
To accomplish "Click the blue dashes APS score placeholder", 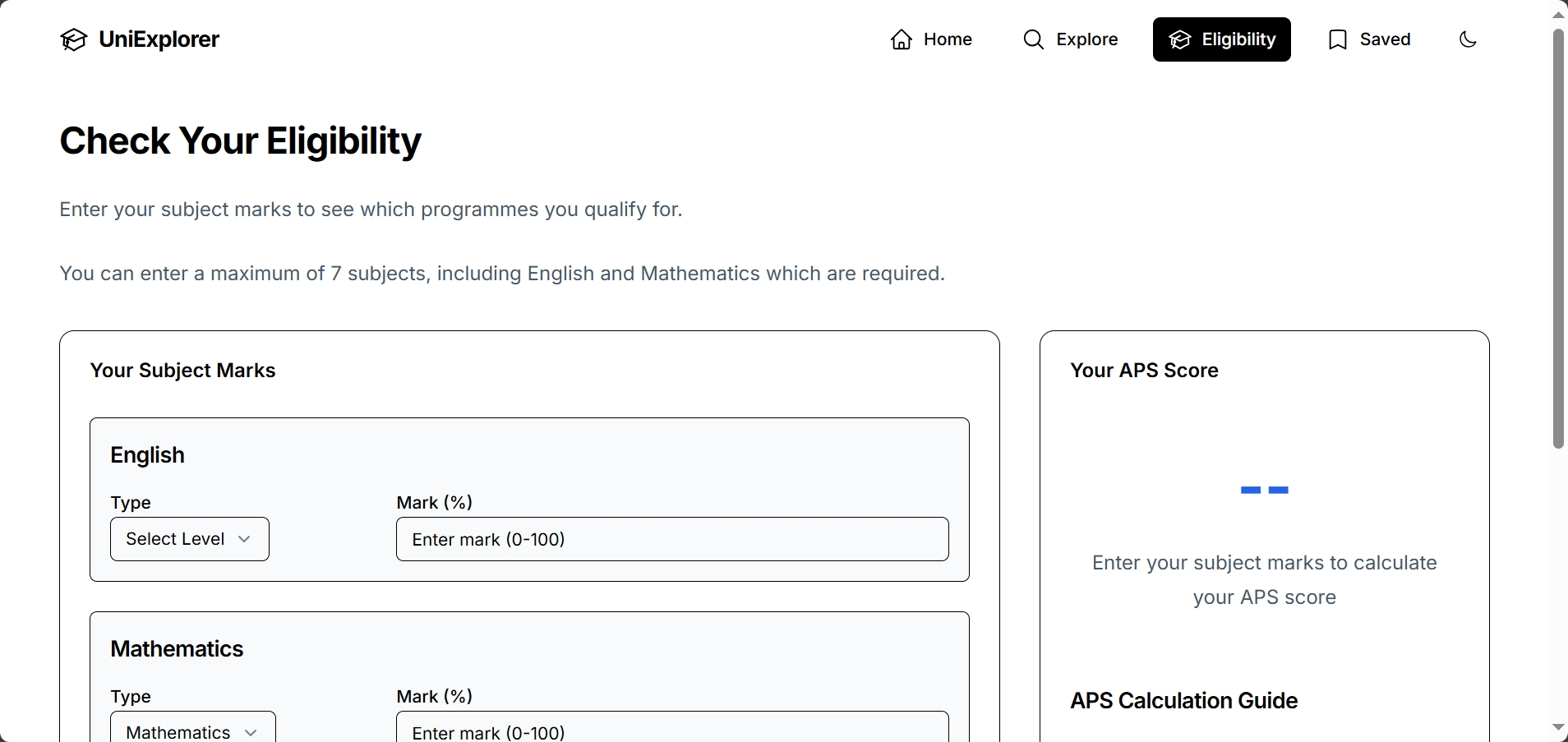I will pos(1265,491).
